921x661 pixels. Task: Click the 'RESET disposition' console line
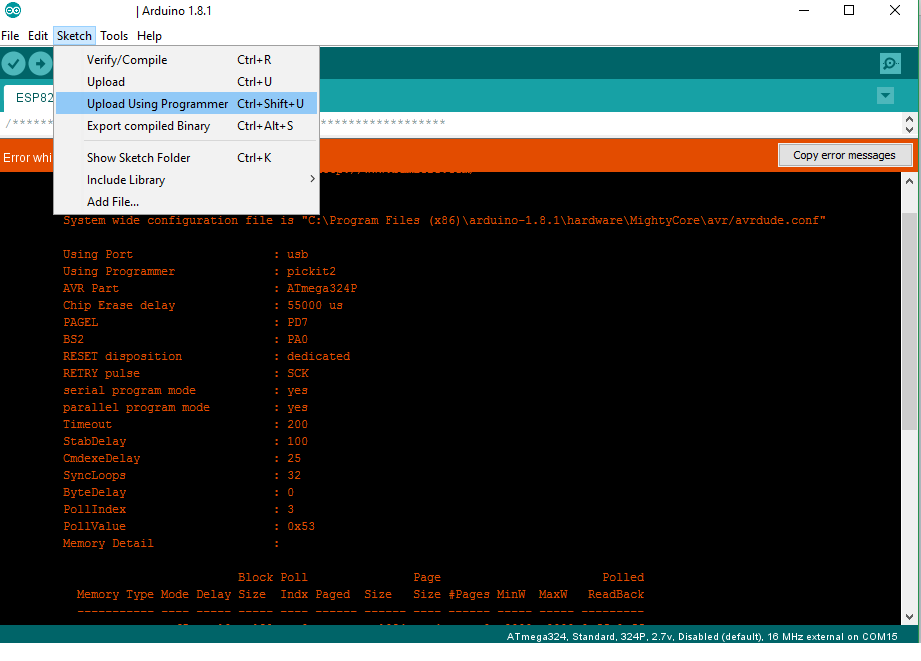(x=206, y=357)
